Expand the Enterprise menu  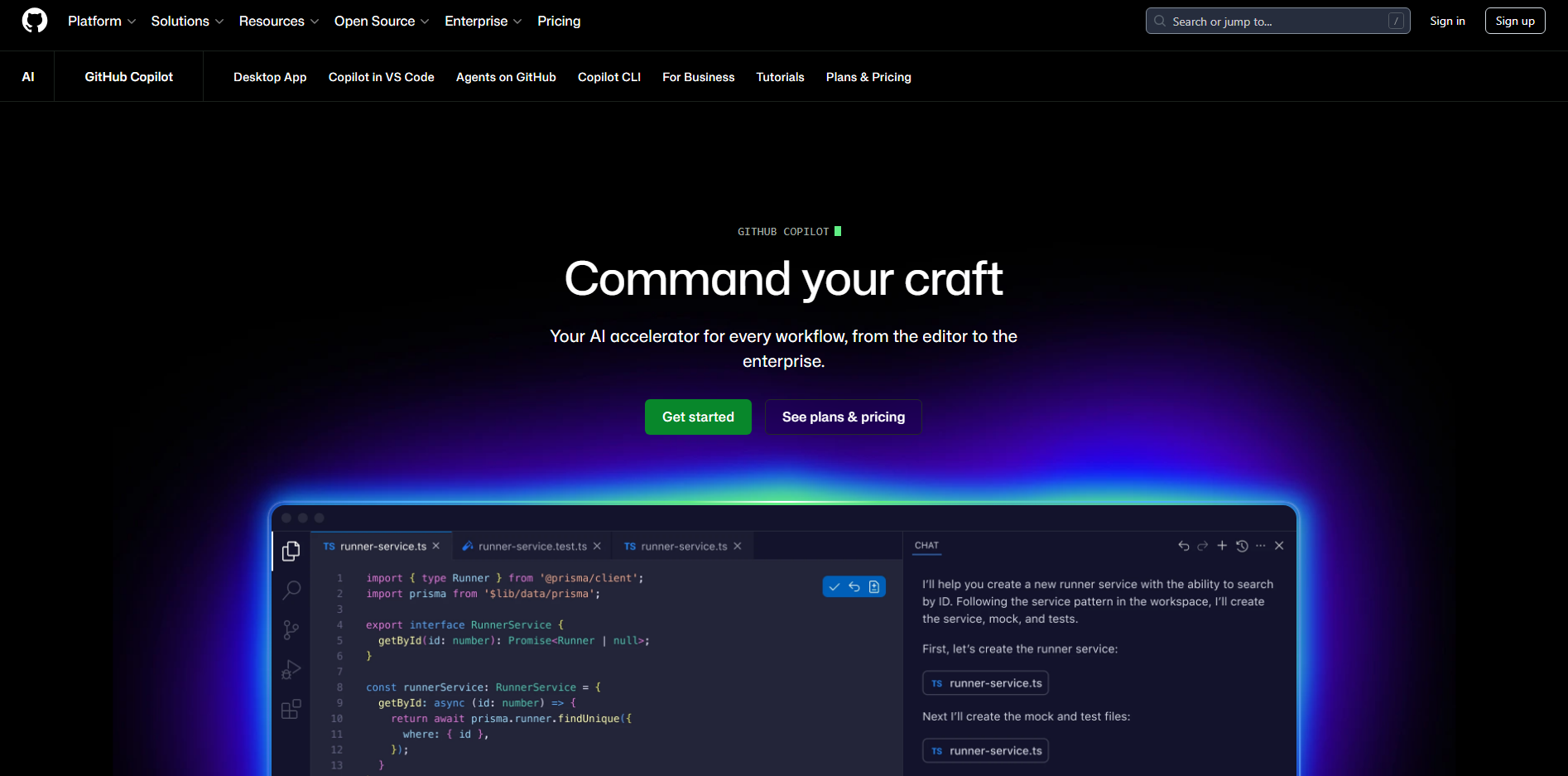tap(483, 21)
